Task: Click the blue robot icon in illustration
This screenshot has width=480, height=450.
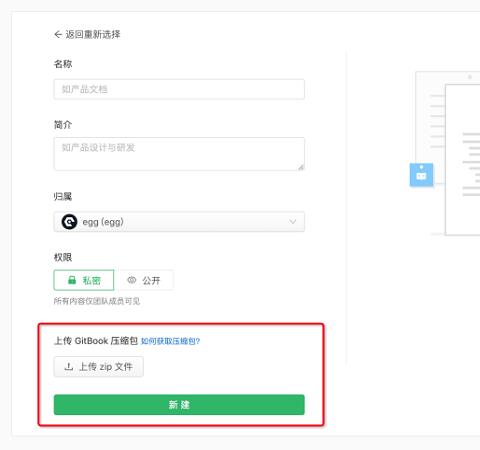Action: pyautogui.click(x=421, y=175)
